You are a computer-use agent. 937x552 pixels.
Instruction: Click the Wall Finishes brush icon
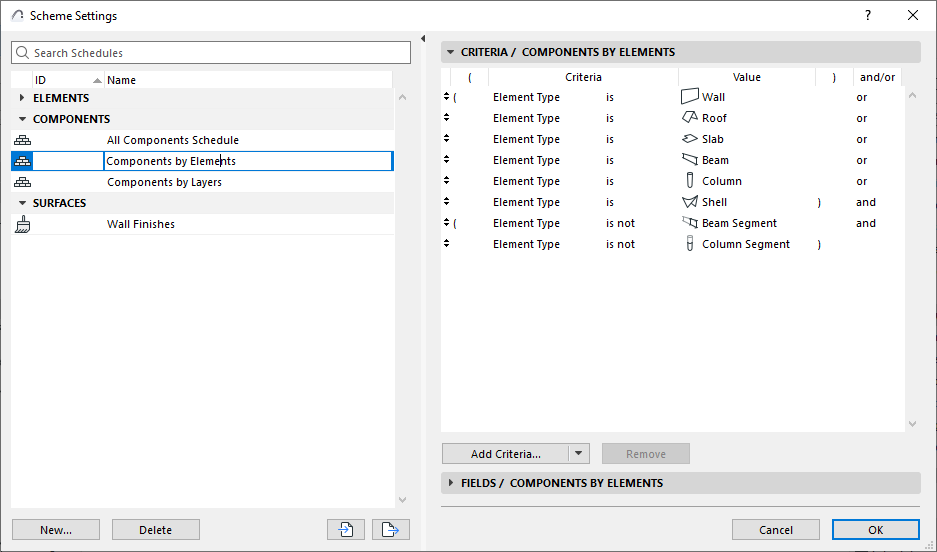tap(22, 224)
